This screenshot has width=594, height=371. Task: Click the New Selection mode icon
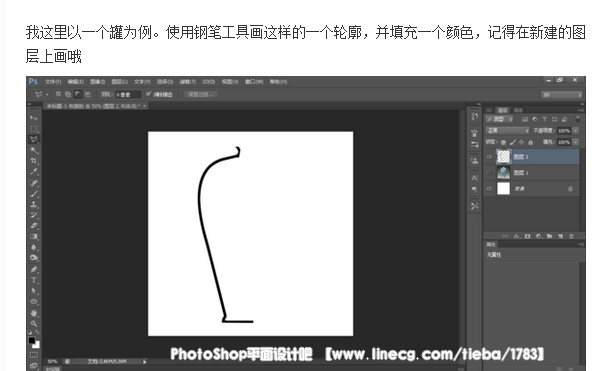coord(58,94)
